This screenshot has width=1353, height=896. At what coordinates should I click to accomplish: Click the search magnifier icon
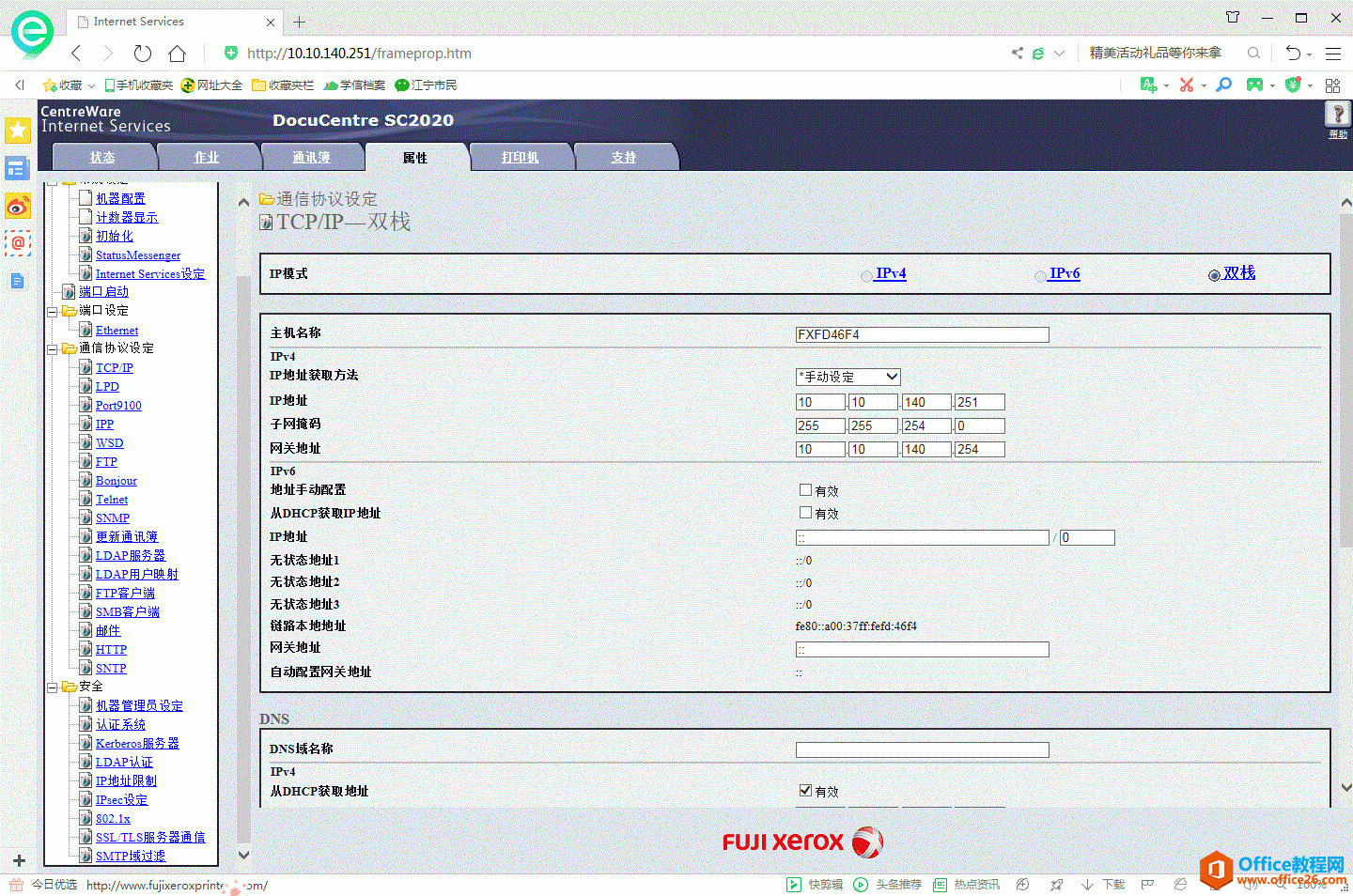1253,54
